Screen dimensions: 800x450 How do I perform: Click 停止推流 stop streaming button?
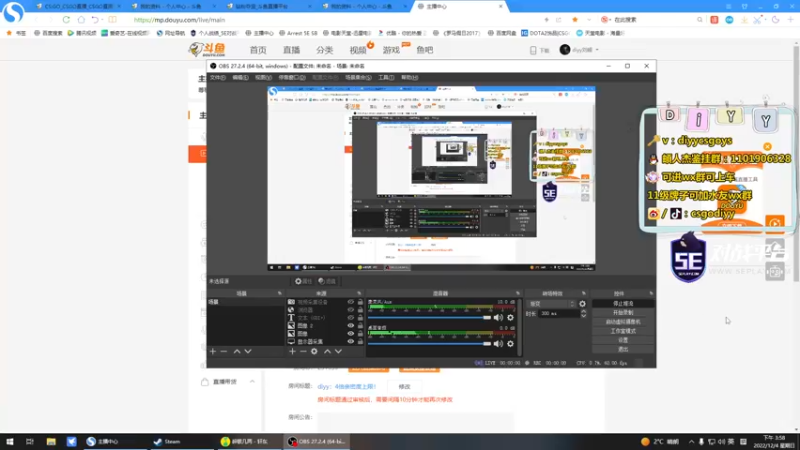coord(623,304)
